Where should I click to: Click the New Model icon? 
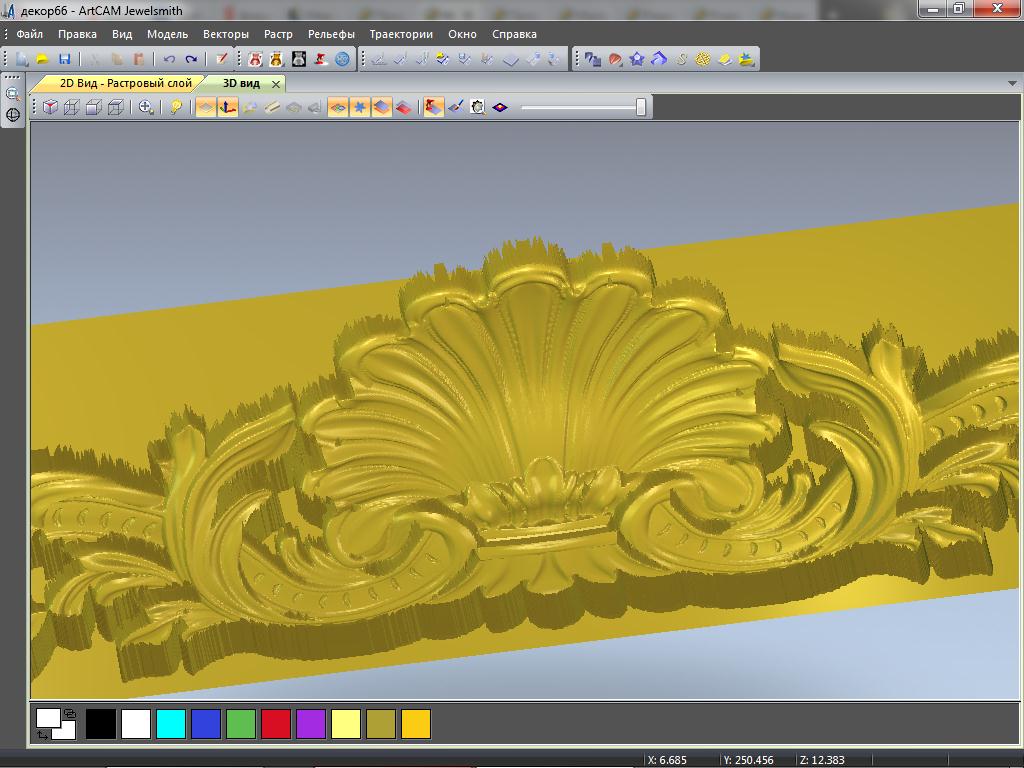22,59
